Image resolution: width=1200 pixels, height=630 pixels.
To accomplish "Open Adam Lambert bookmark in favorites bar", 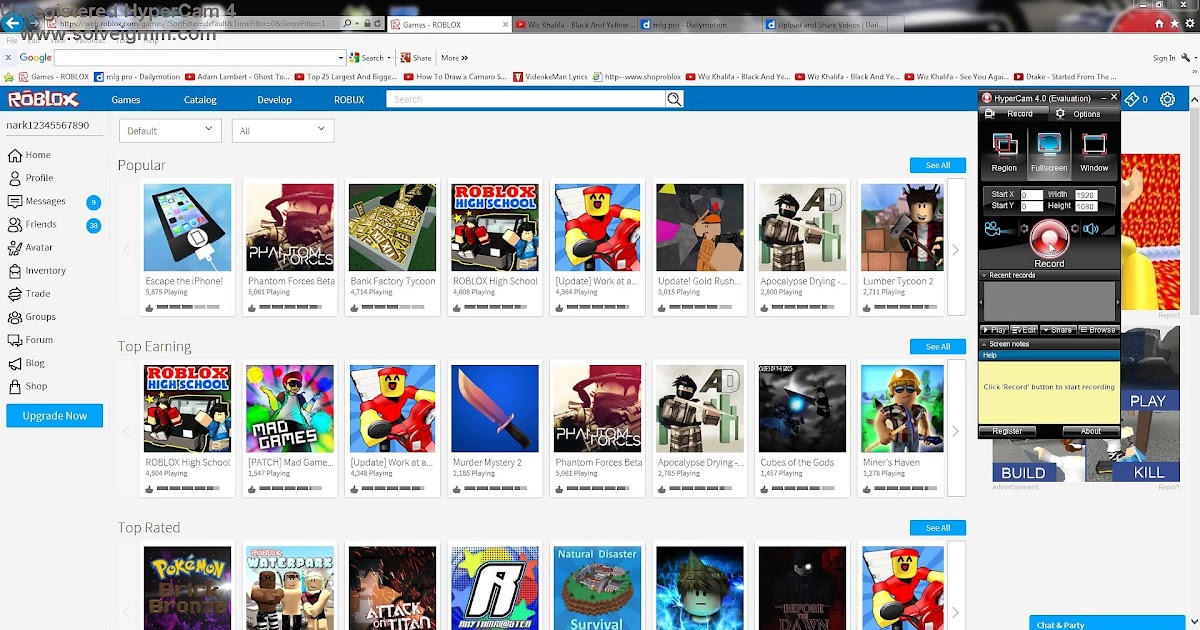I will pos(237,76).
